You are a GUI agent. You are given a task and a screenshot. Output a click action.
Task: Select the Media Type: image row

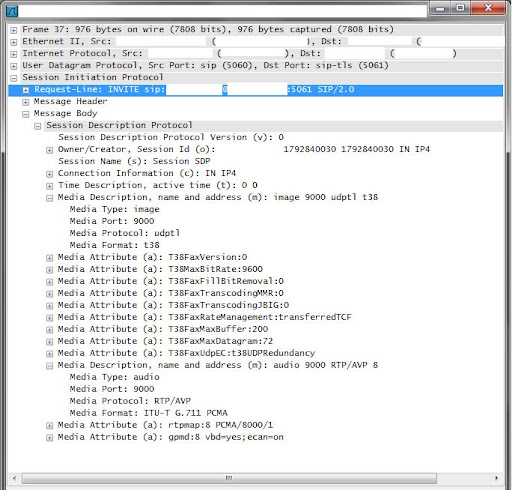114,209
